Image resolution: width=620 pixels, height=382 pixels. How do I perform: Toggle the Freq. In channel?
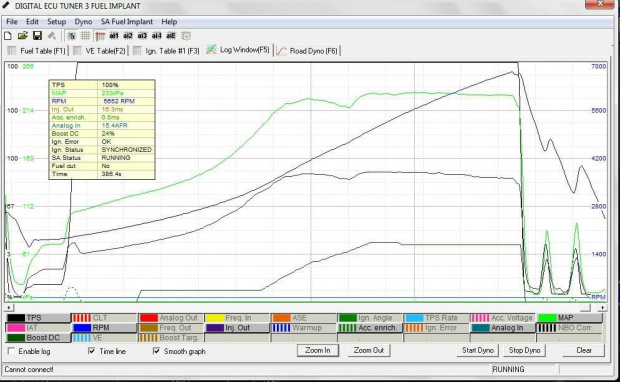(237, 318)
